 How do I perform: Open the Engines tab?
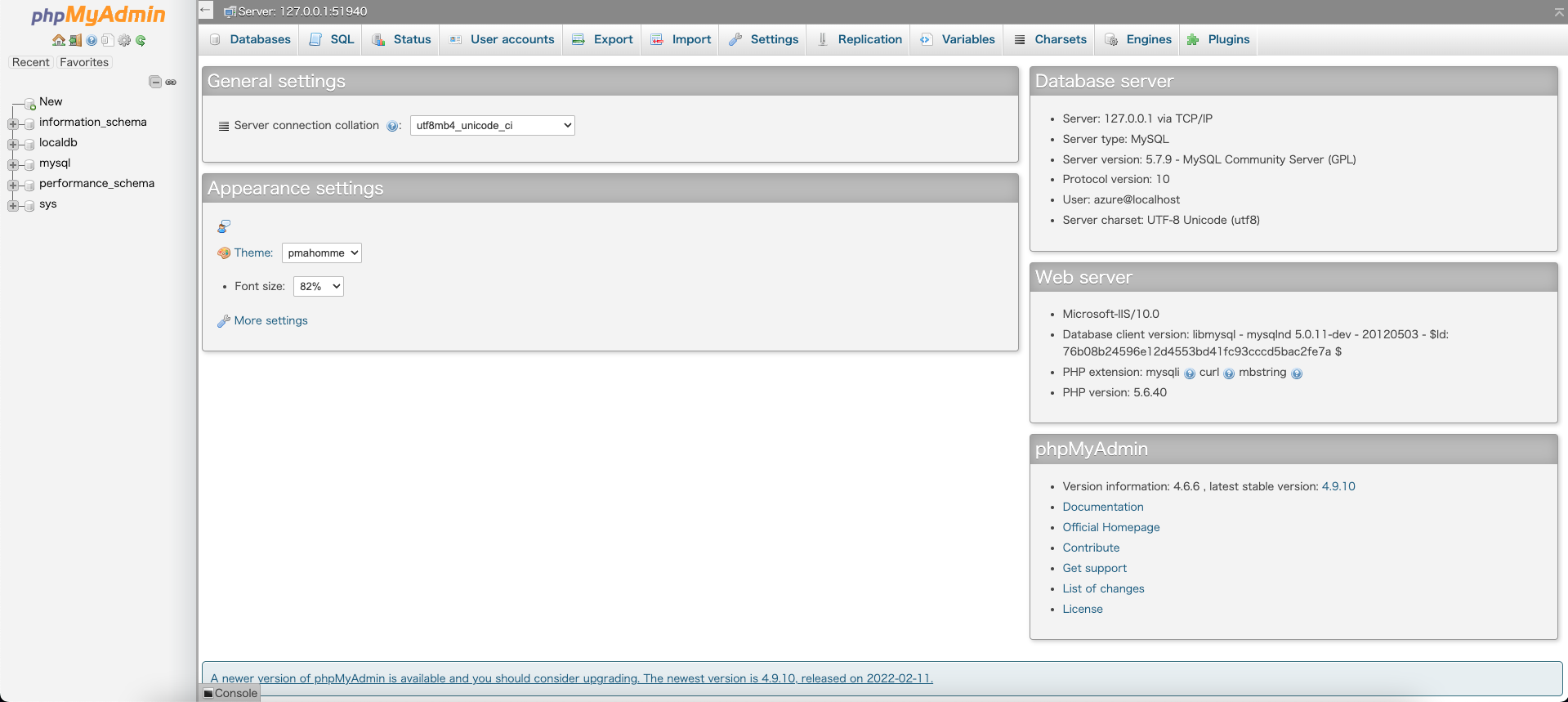(x=1137, y=39)
